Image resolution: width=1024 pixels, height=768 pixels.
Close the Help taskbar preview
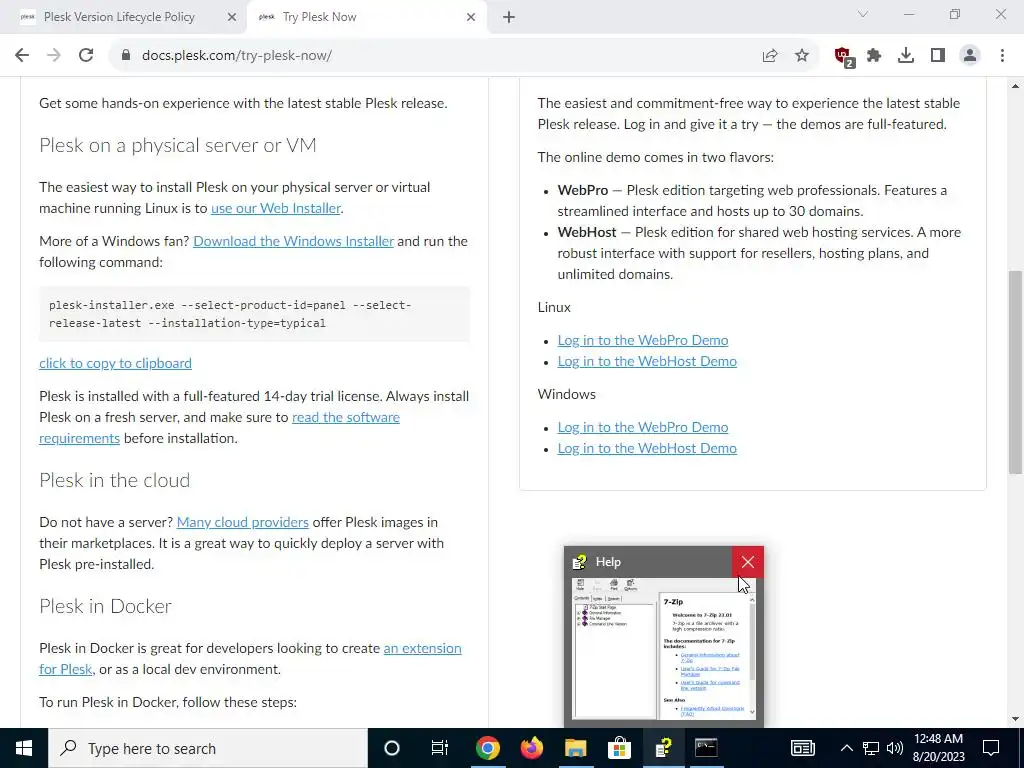coord(748,562)
